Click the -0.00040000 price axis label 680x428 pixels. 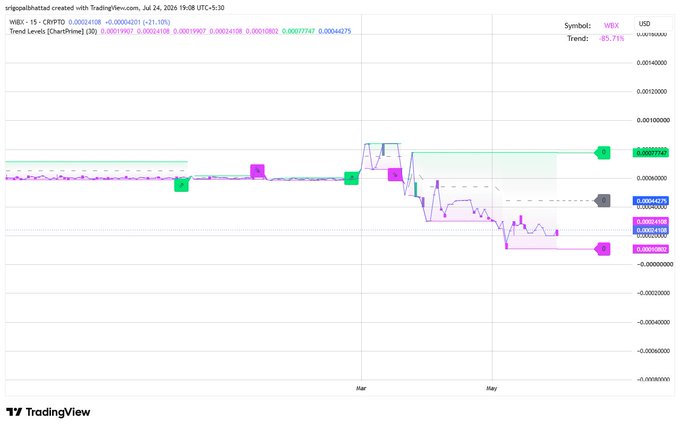click(x=653, y=322)
